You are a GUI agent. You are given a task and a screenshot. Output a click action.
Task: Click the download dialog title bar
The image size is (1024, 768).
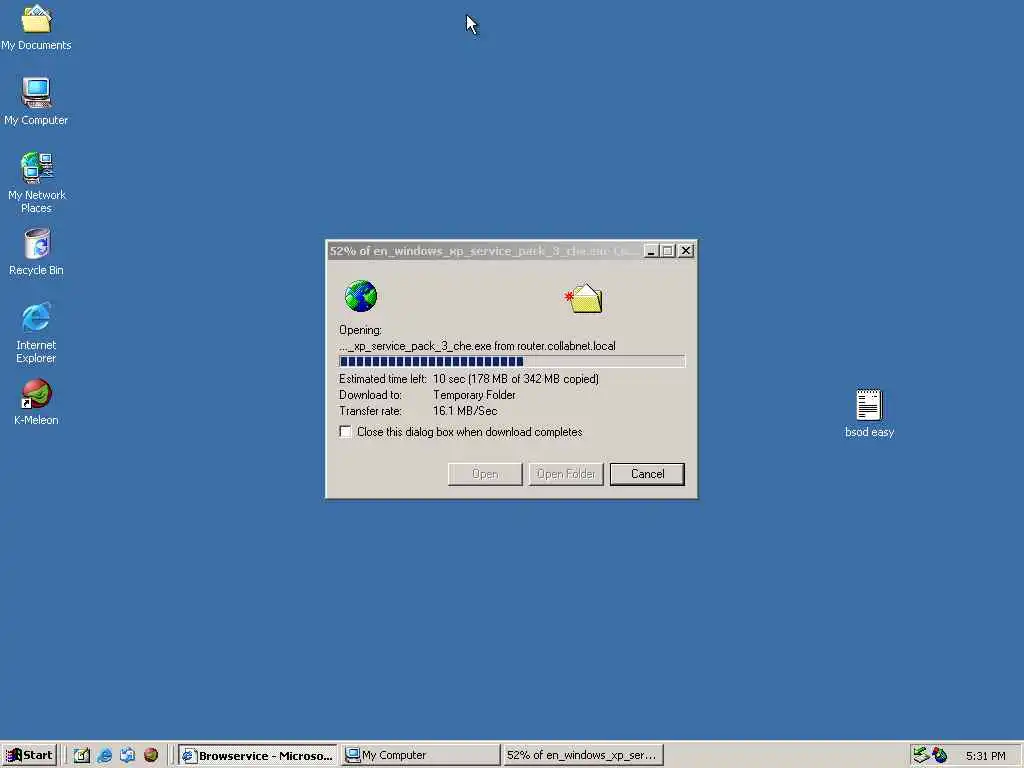(485, 251)
